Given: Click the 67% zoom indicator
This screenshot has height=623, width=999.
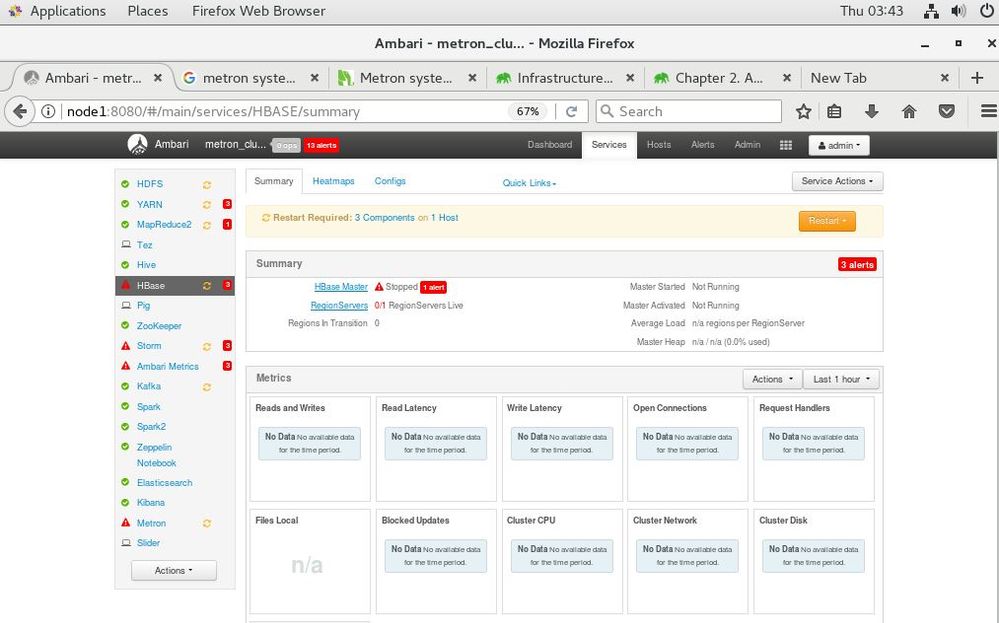Looking at the screenshot, I should (528, 111).
